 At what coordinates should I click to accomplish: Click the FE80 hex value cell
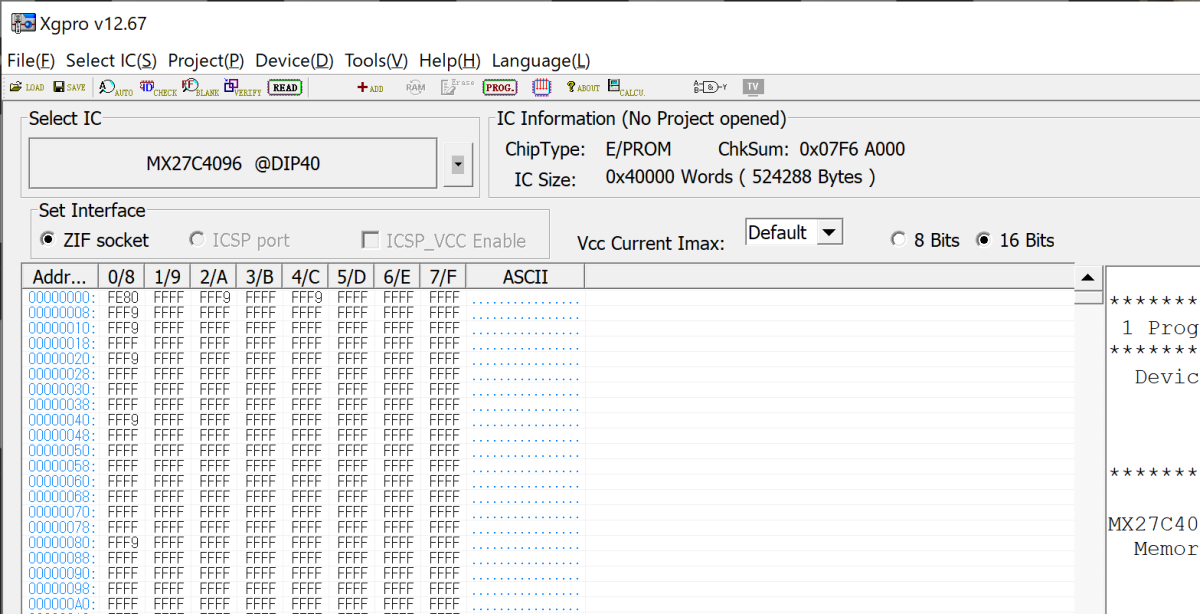pos(123,298)
